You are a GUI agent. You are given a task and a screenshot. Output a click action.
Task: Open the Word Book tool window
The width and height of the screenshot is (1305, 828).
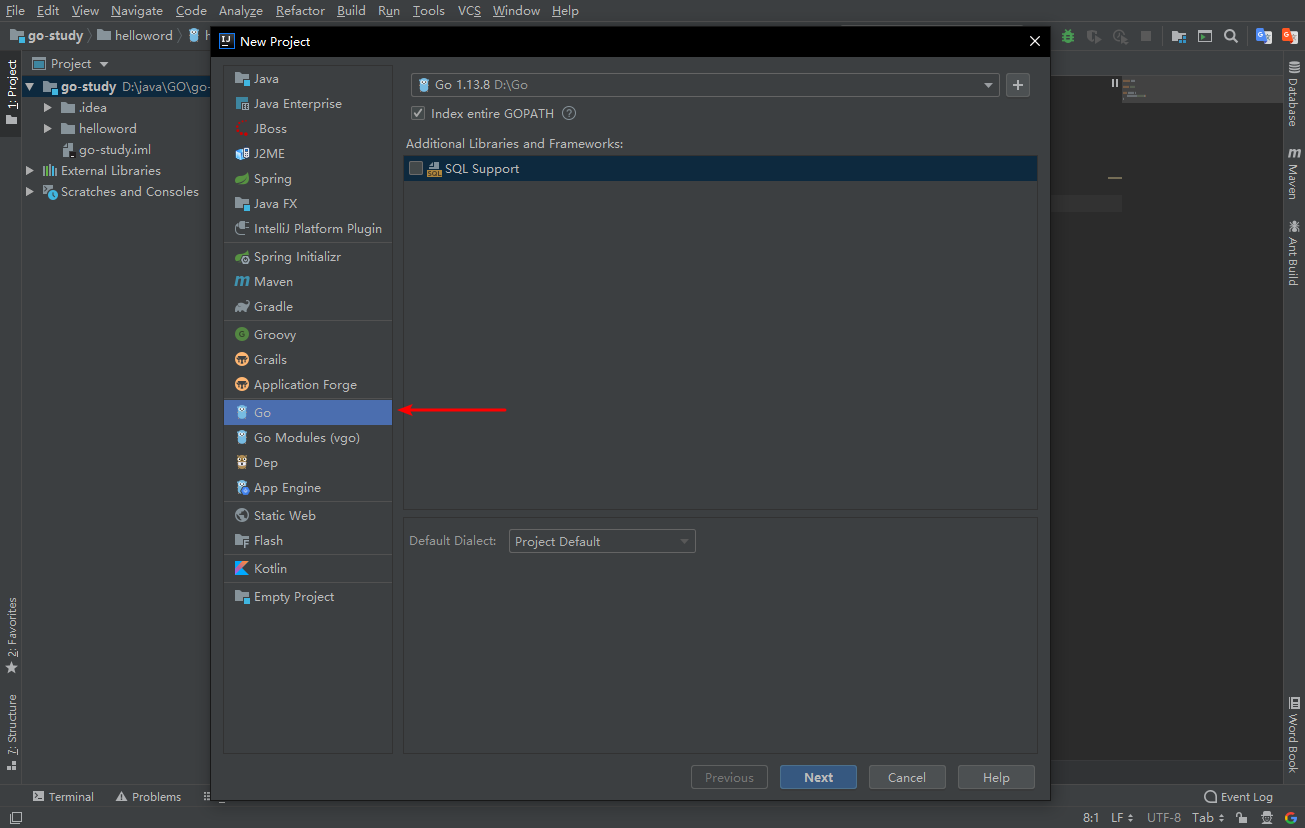pyautogui.click(x=1294, y=735)
